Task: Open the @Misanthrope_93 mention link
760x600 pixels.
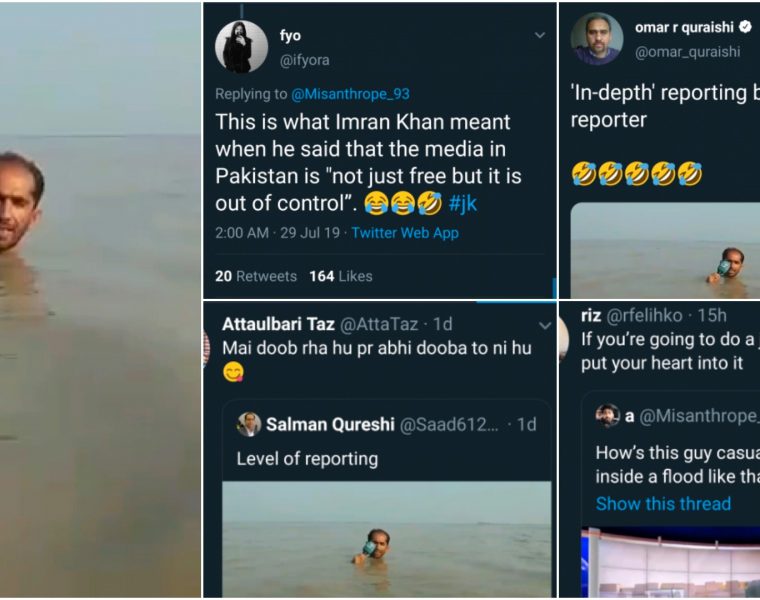Action: point(350,94)
